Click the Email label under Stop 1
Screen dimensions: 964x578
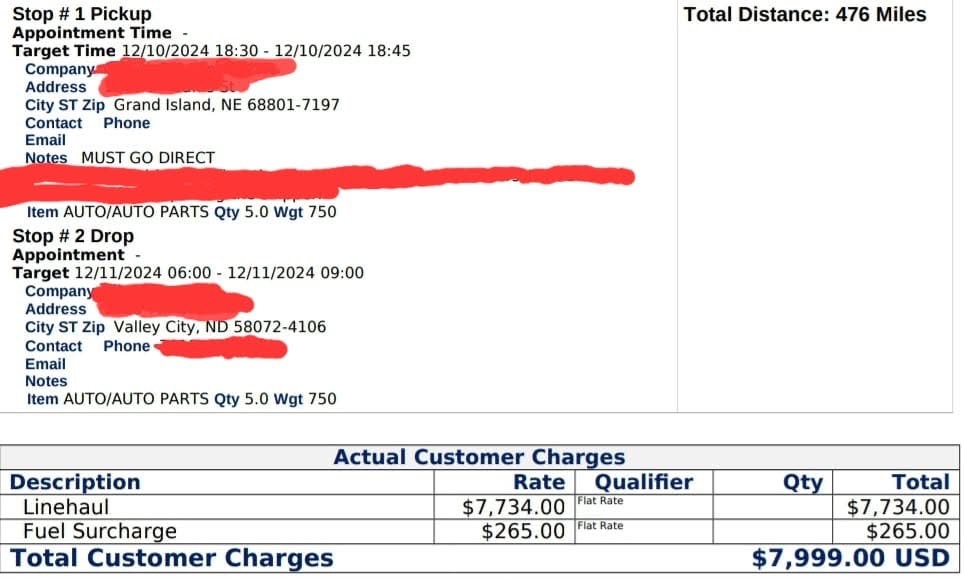45,140
